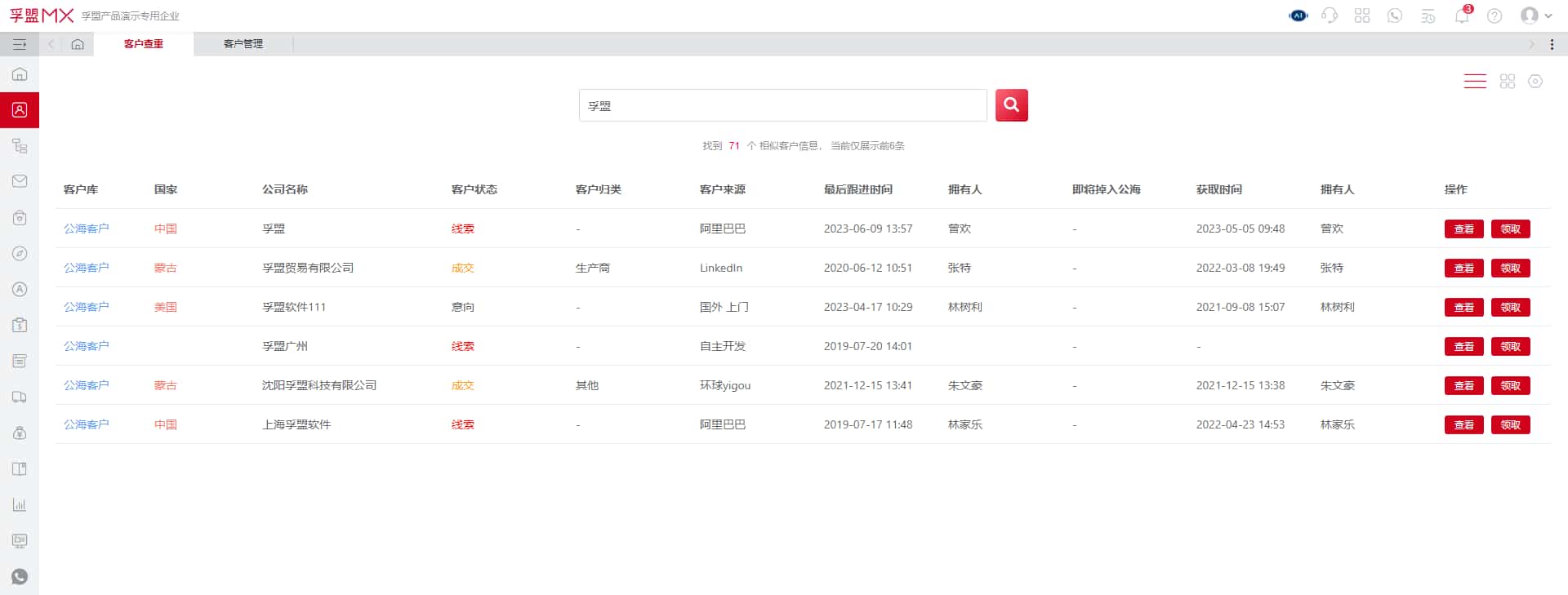Open the compass icon in left sidebar
The width and height of the screenshot is (1568, 595).
point(20,254)
